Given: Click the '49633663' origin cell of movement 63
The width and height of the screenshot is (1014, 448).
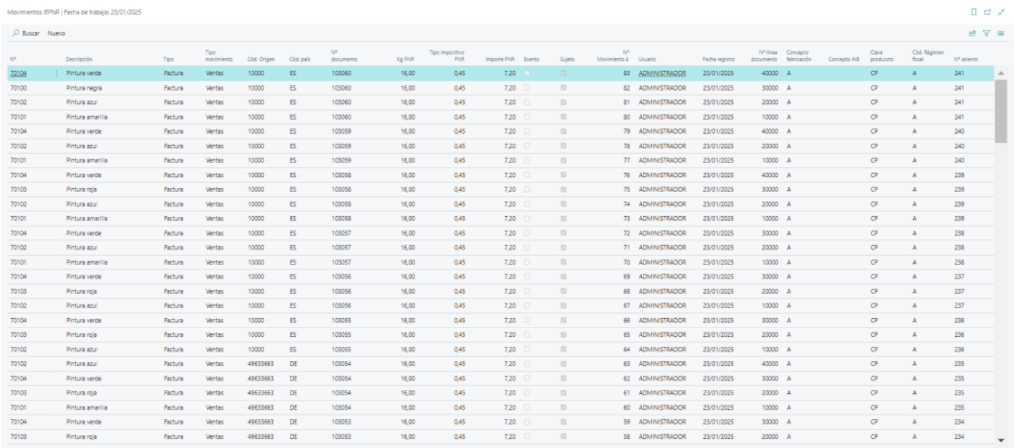Looking at the screenshot, I should [261, 364].
